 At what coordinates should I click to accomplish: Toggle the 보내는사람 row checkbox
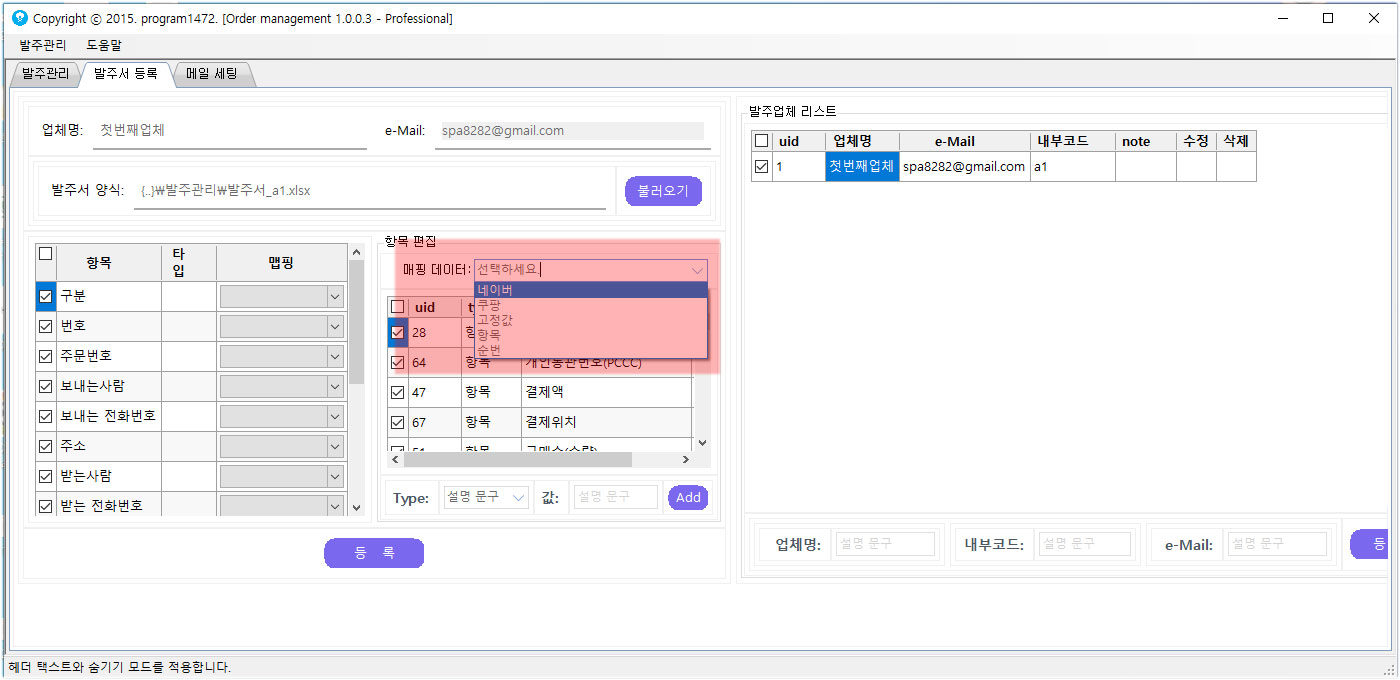(x=45, y=386)
